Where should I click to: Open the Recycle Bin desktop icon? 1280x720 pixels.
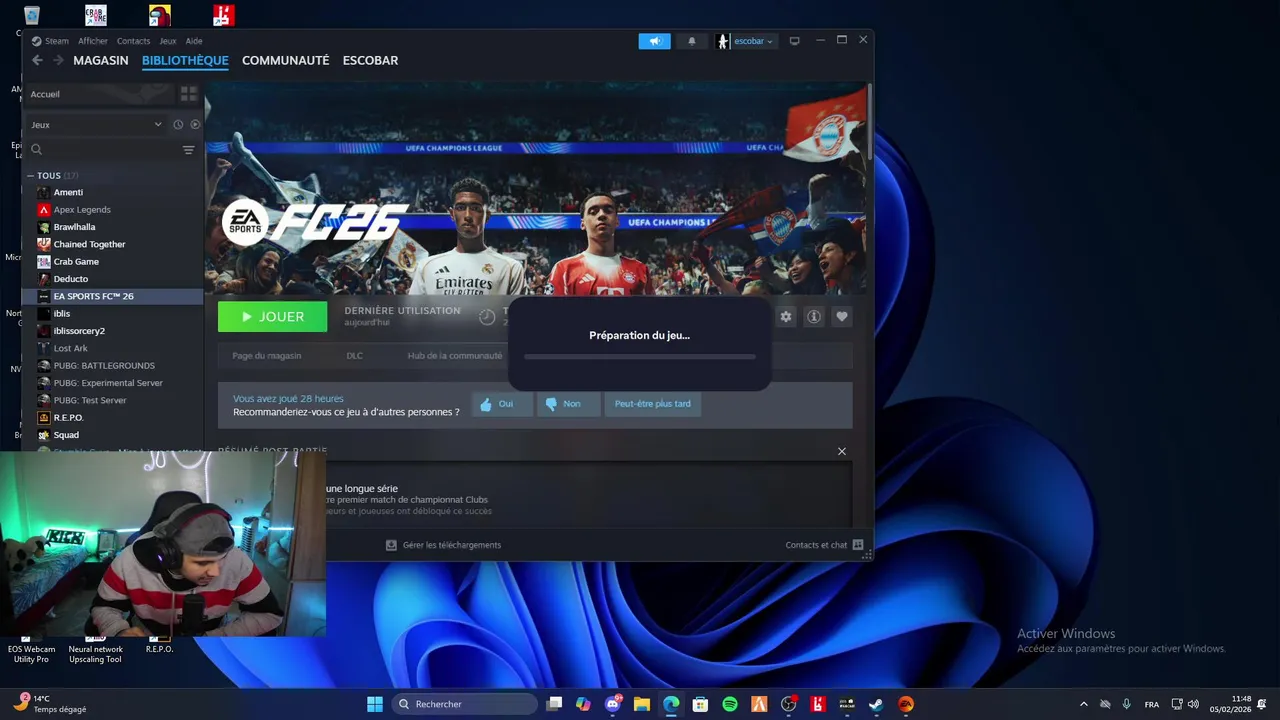tap(32, 15)
